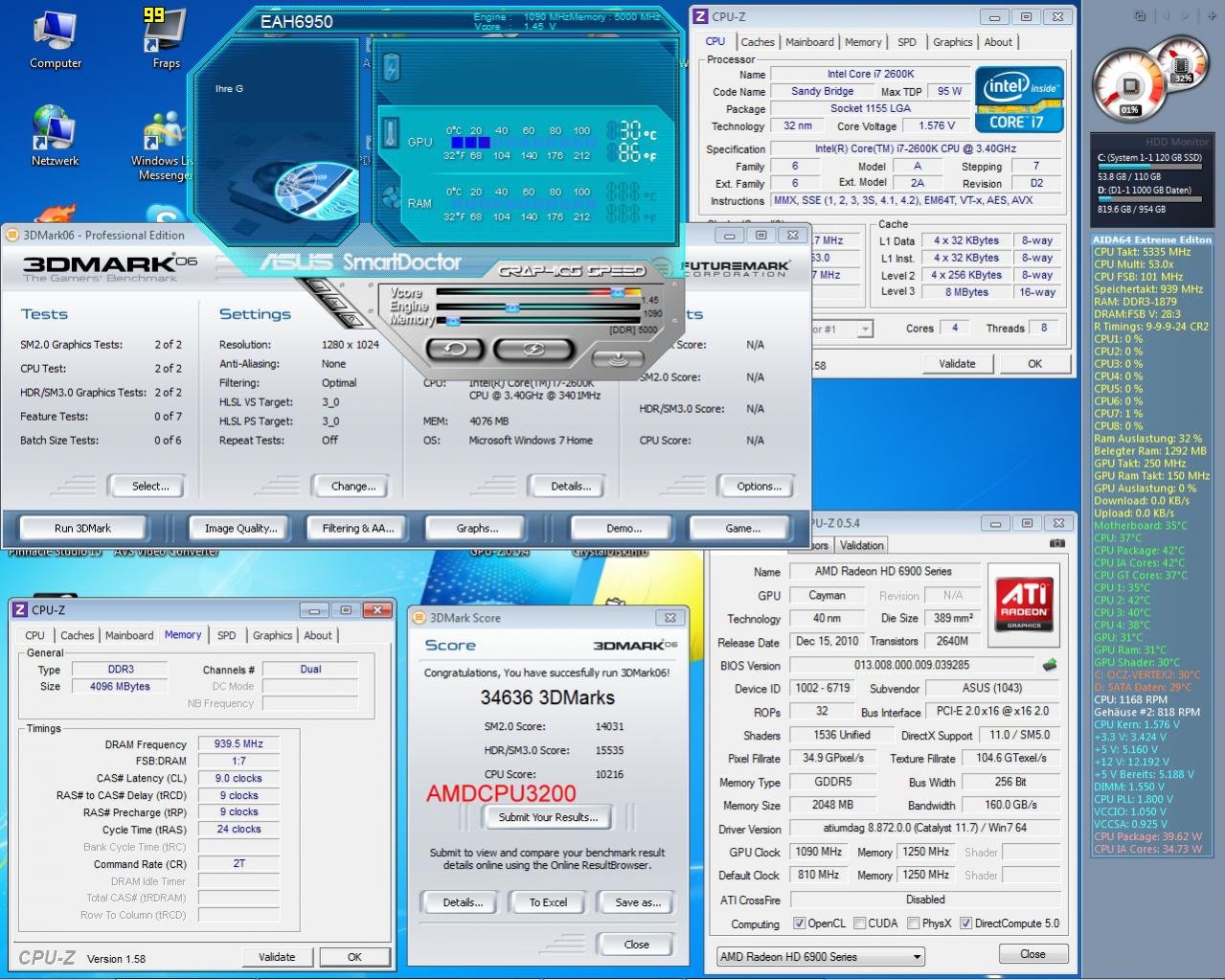Click the CPU-Z title bar Z icon (CPU tab window)
The width and height of the screenshot is (1225, 980).
(x=701, y=16)
